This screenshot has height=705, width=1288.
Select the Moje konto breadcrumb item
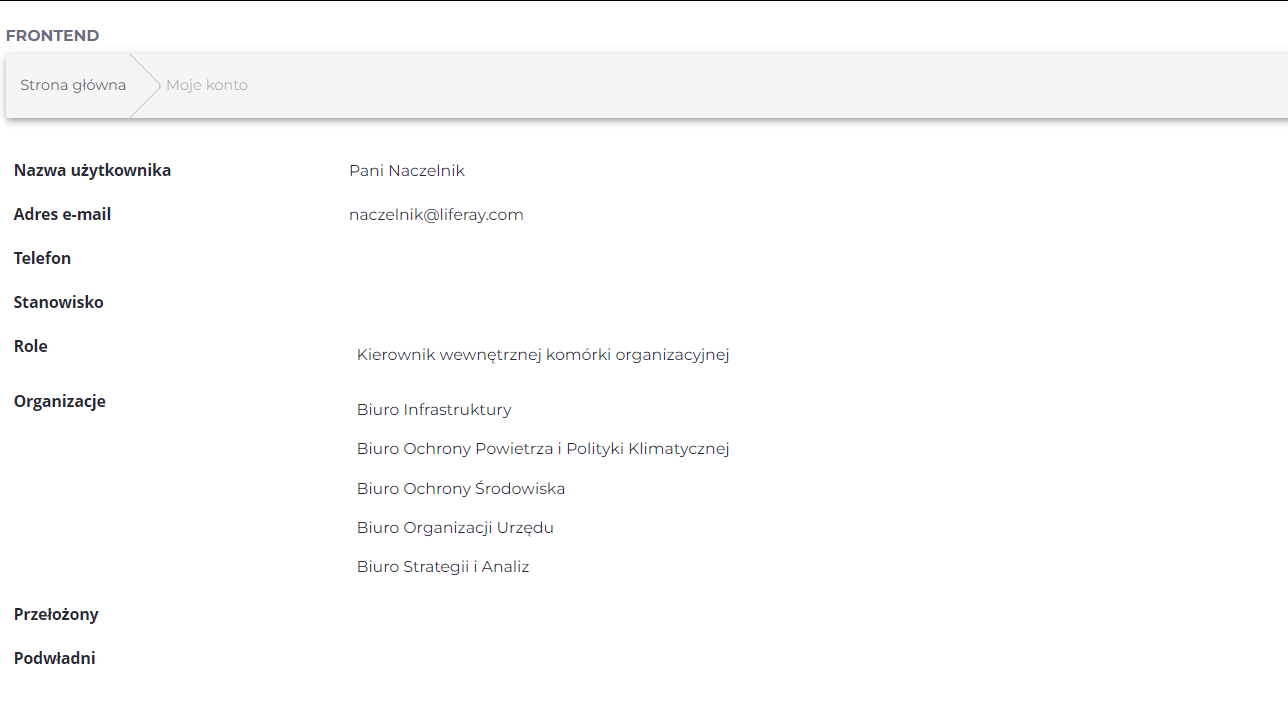pos(207,85)
